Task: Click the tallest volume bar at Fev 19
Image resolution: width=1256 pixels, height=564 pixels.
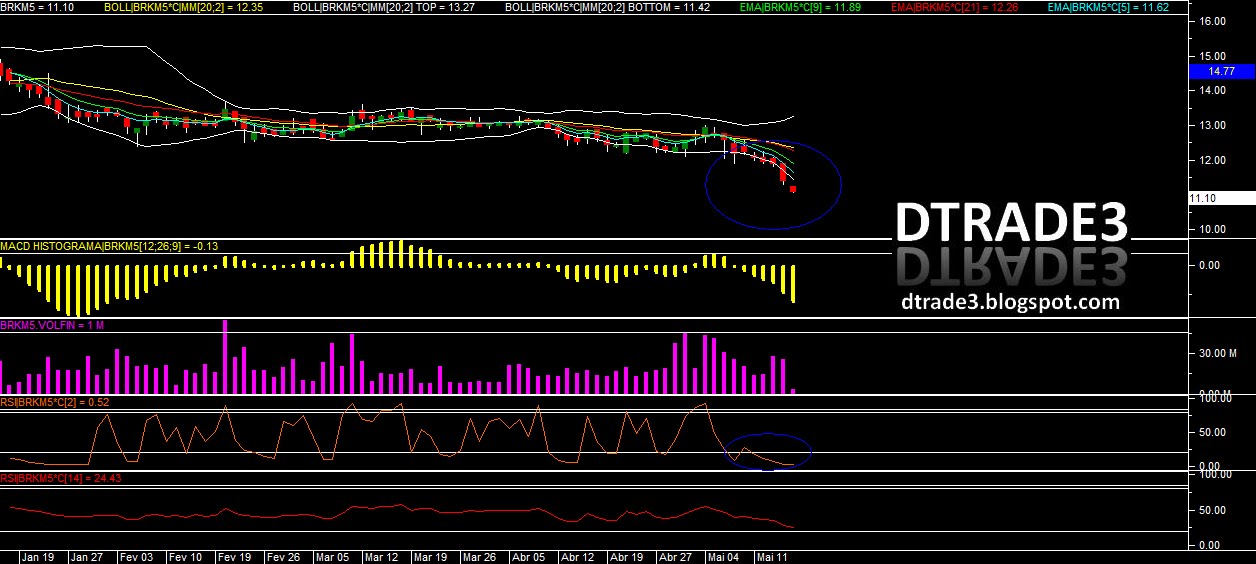Action: pos(225,357)
